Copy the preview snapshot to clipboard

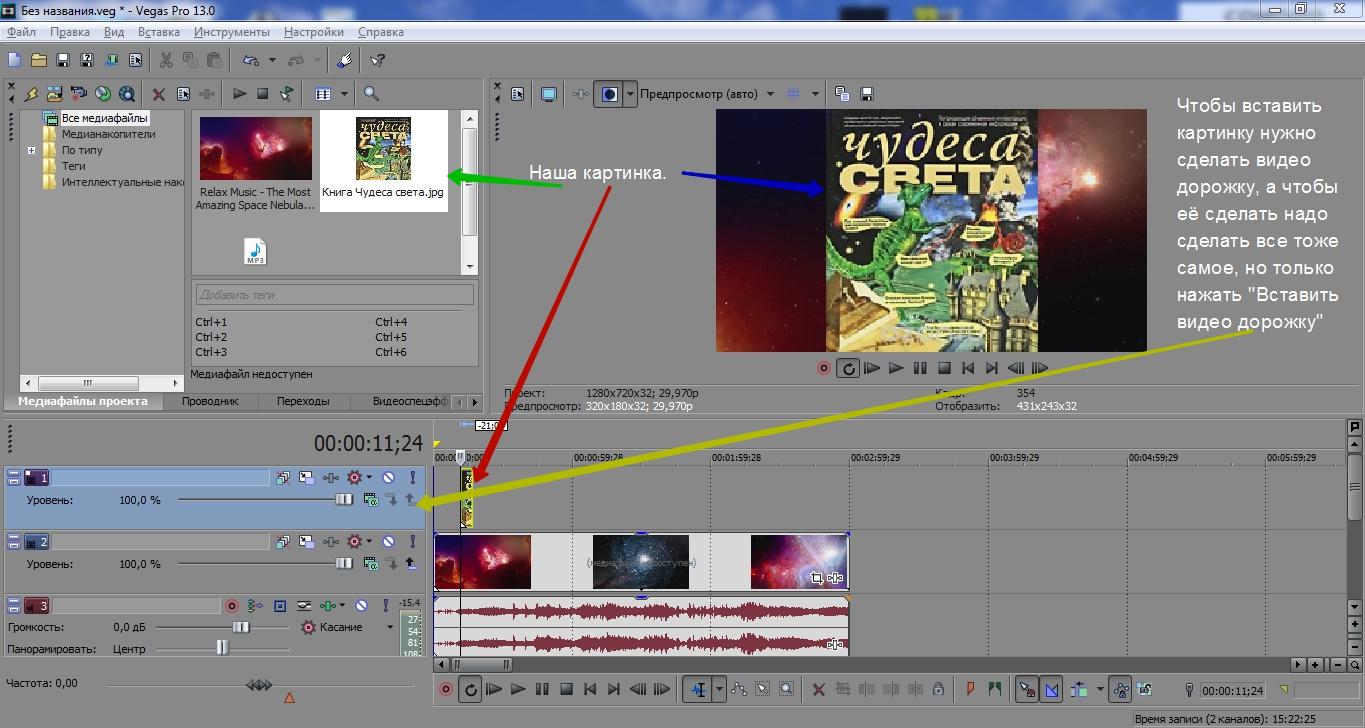842,94
